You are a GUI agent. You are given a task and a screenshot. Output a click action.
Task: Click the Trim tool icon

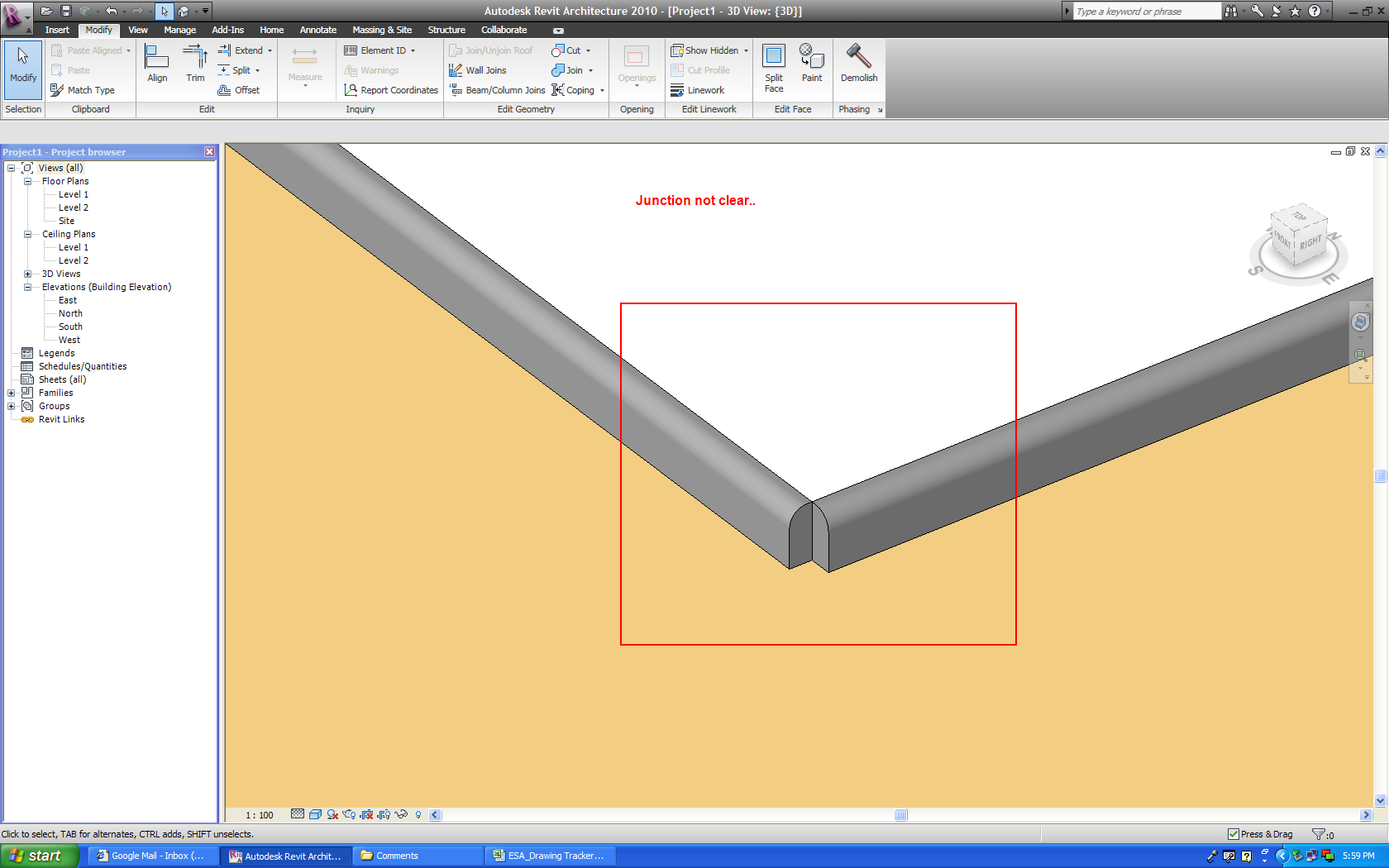click(195, 64)
